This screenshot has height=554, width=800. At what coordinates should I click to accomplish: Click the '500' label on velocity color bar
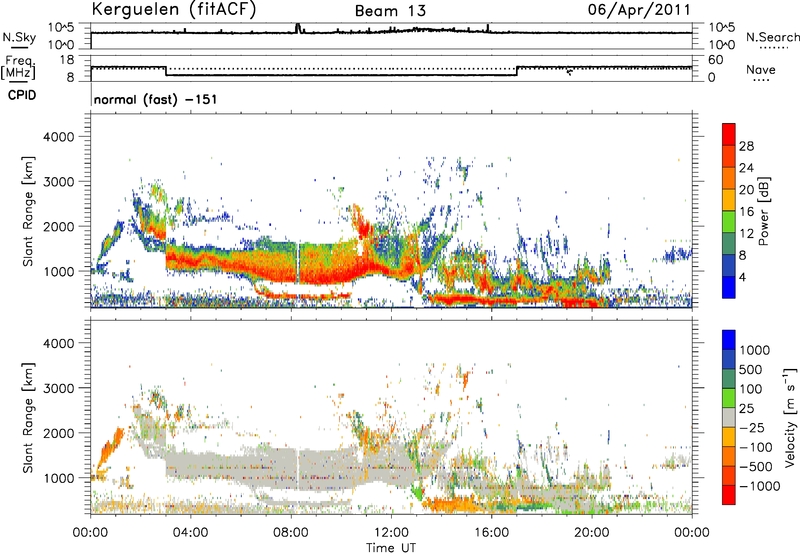click(751, 369)
